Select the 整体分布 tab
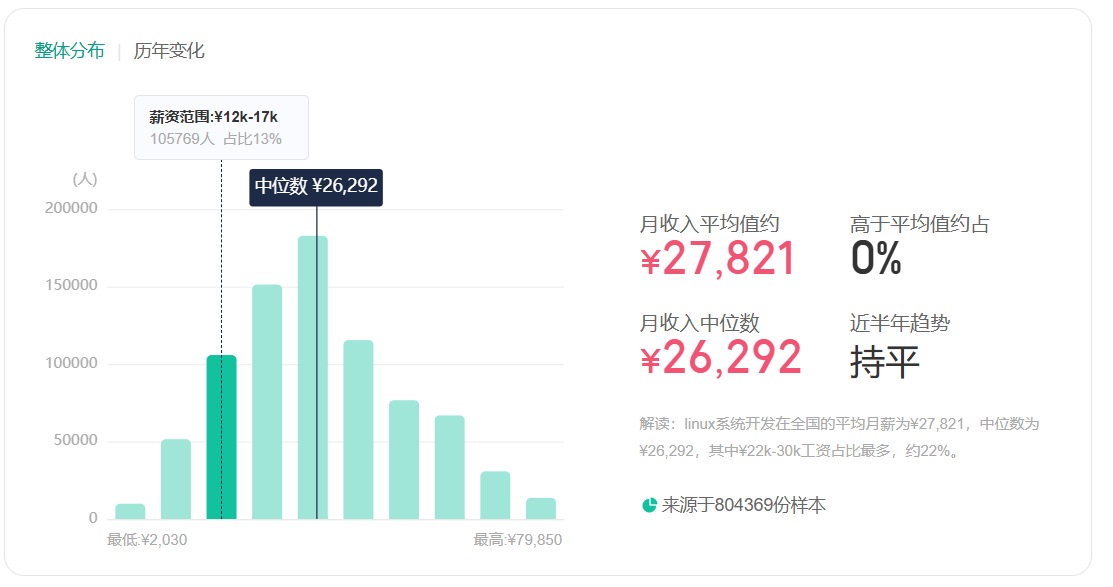The image size is (1113, 587). pos(70,50)
